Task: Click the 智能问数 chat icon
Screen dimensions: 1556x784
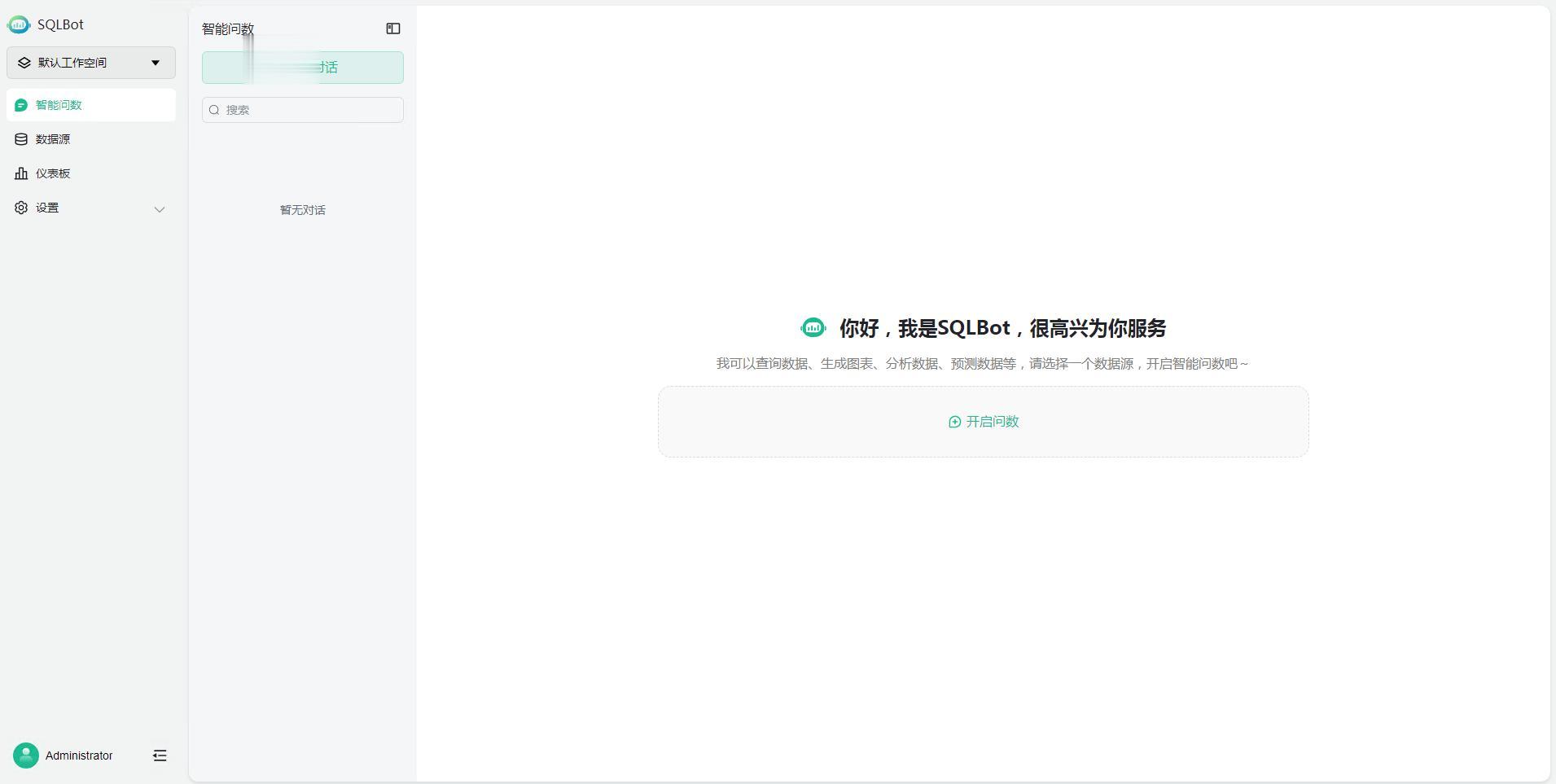Action: [x=21, y=105]
